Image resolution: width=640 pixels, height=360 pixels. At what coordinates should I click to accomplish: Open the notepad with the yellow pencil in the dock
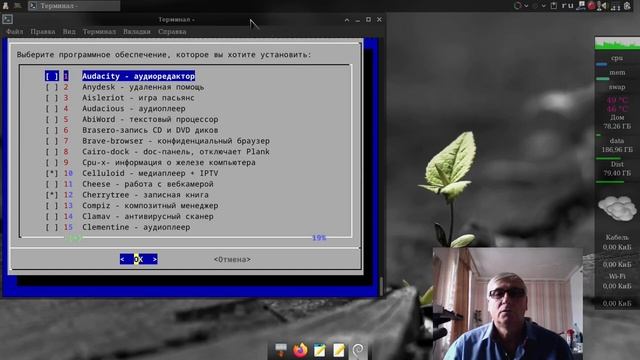pyautogui.click(x=338, y=350)
